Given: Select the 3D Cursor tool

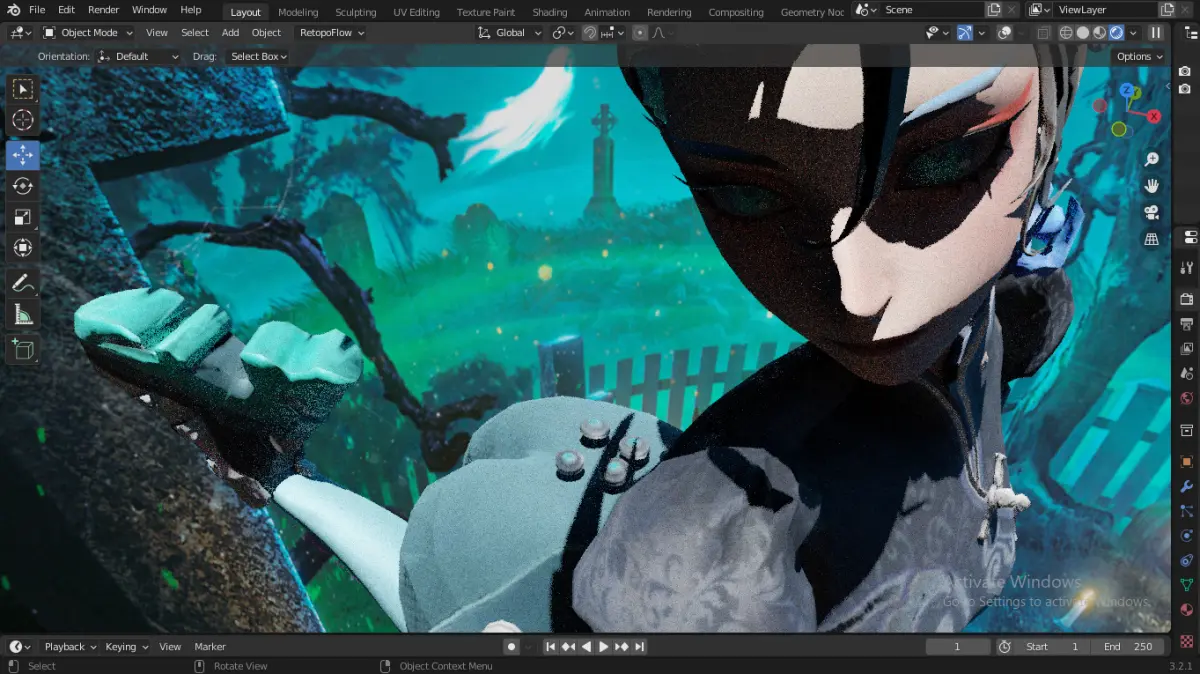Looking at the screenshot, I should [22, 121].
